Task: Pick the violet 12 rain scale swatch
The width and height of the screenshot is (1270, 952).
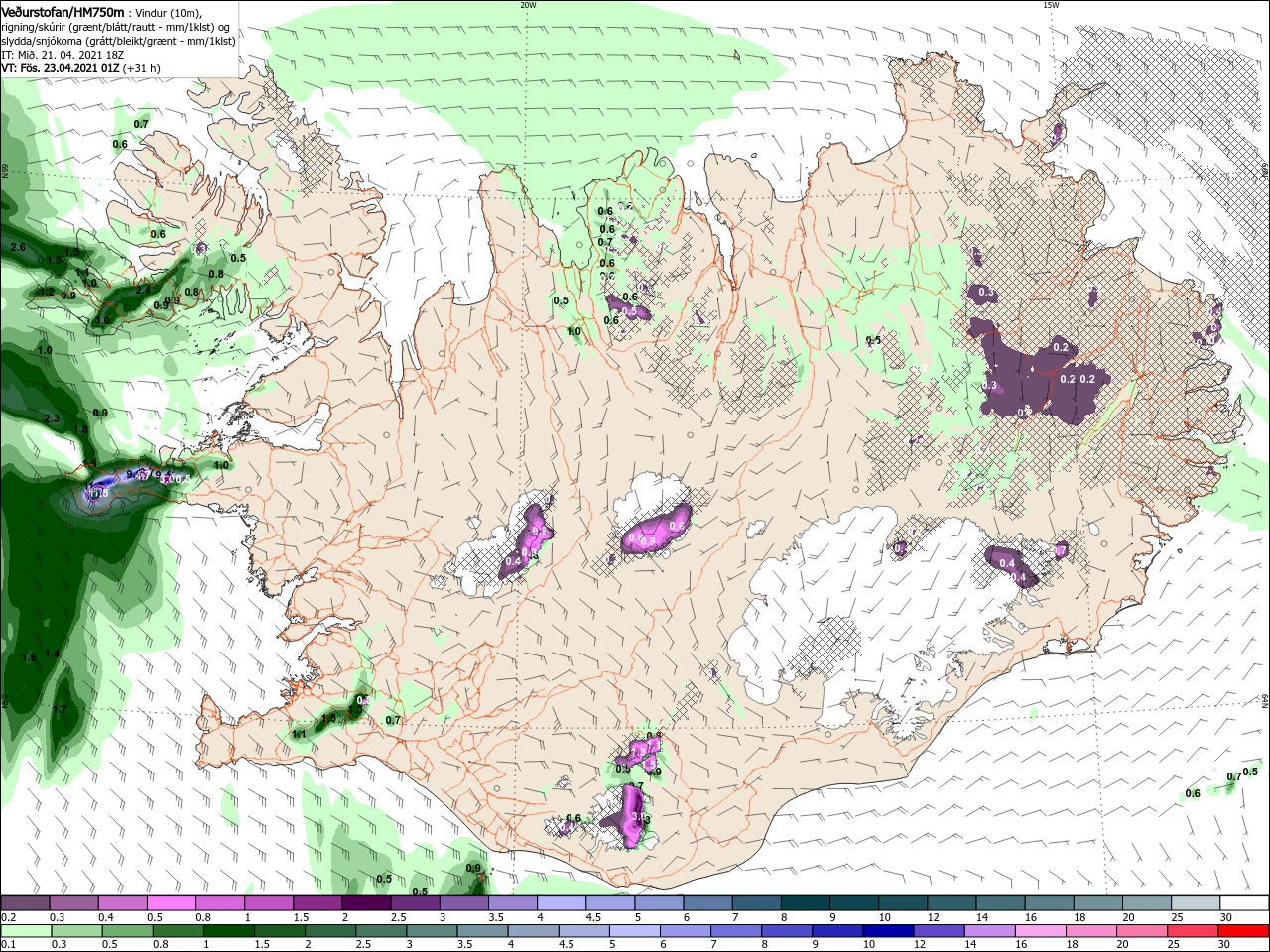Action: (x=939, y=931)
